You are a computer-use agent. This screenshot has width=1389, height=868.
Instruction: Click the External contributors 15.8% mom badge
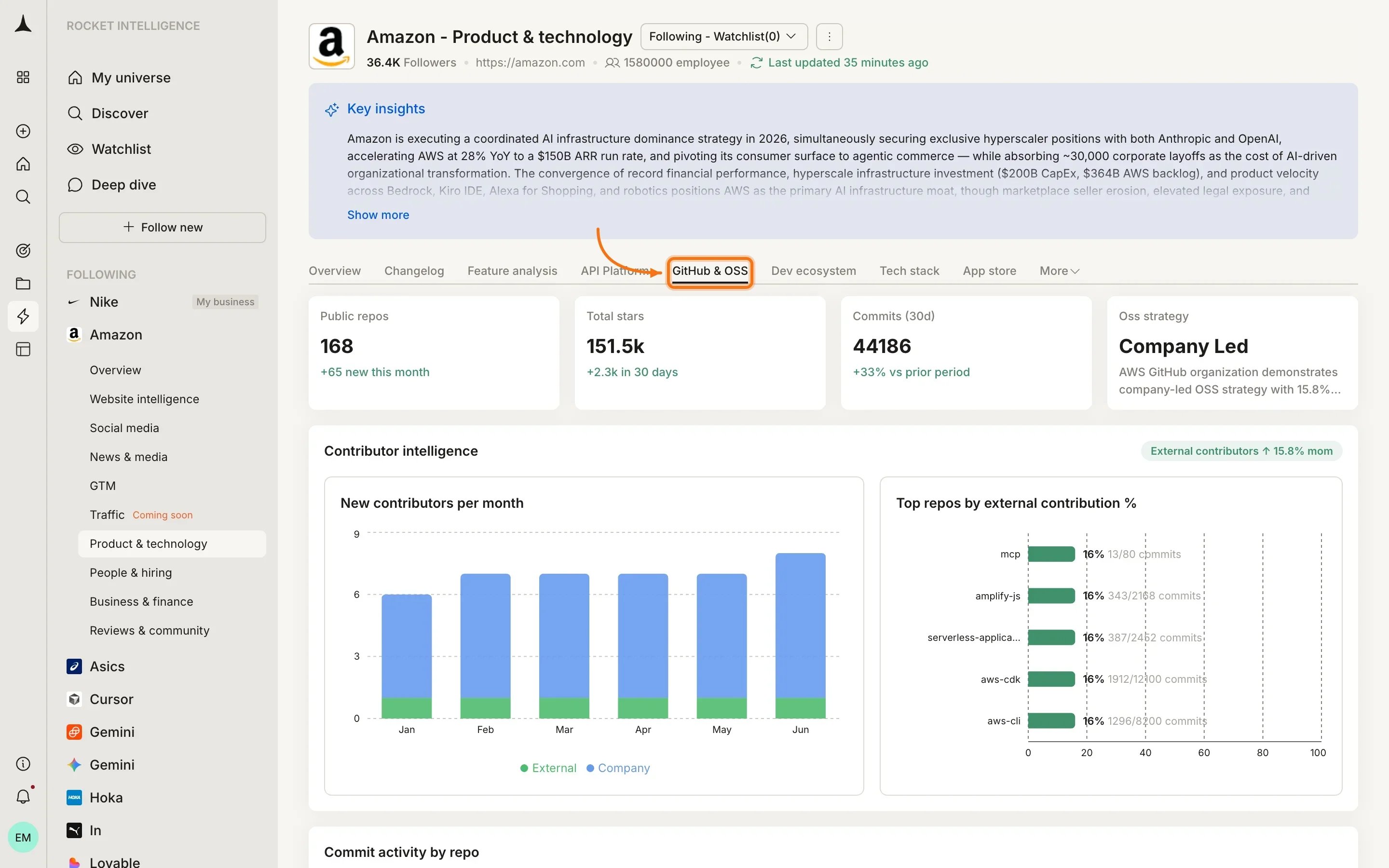coord(1241,451)
